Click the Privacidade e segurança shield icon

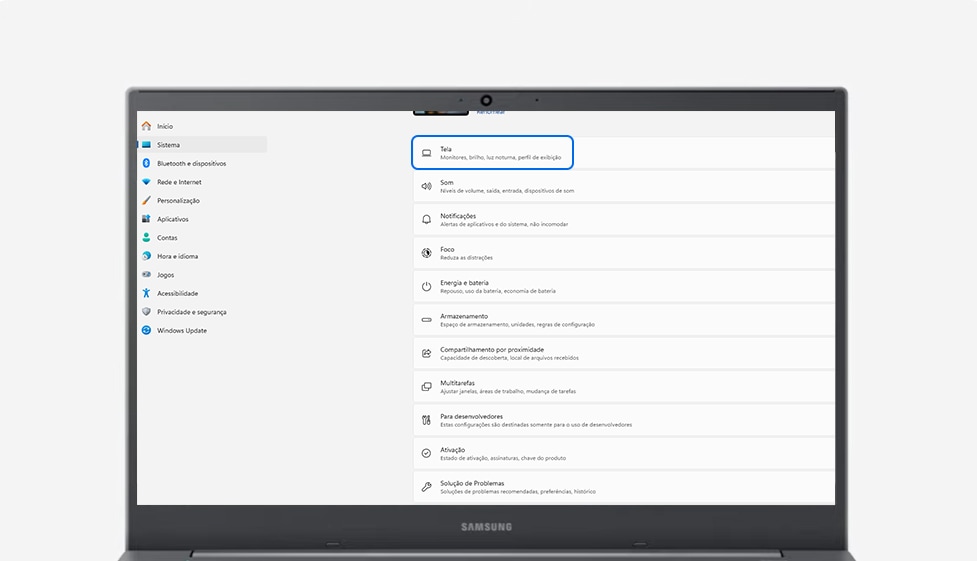(146, 312)
